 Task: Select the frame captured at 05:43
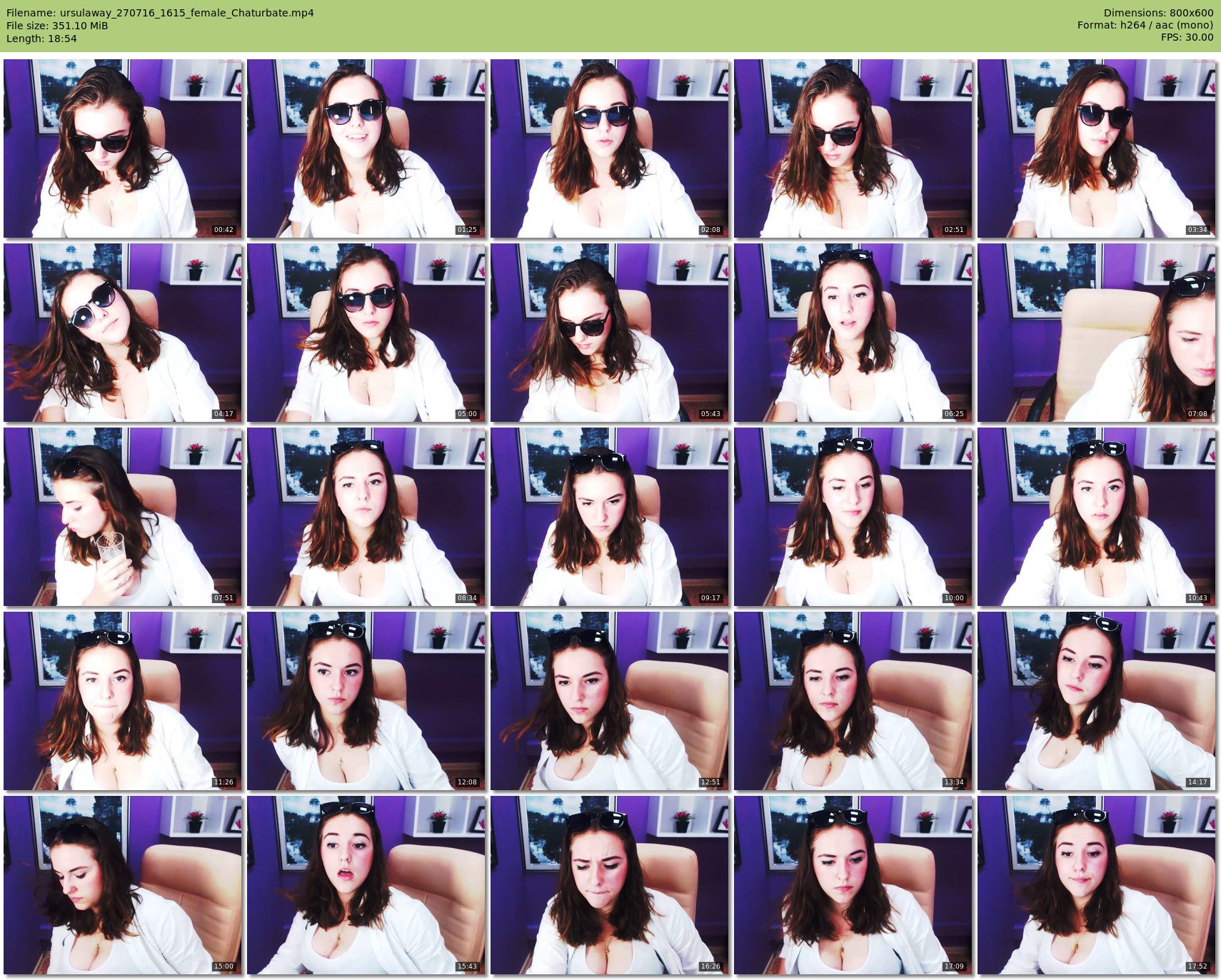coord(610,333)
